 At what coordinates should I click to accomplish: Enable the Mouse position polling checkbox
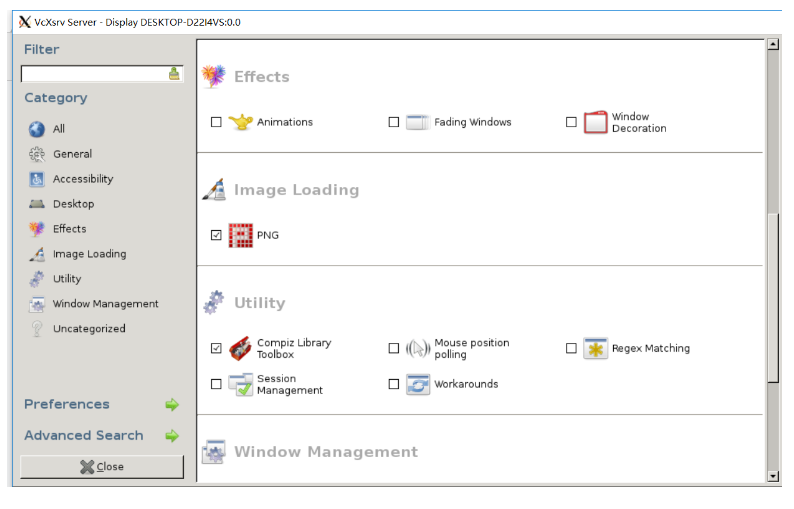(x=393, y=348)
